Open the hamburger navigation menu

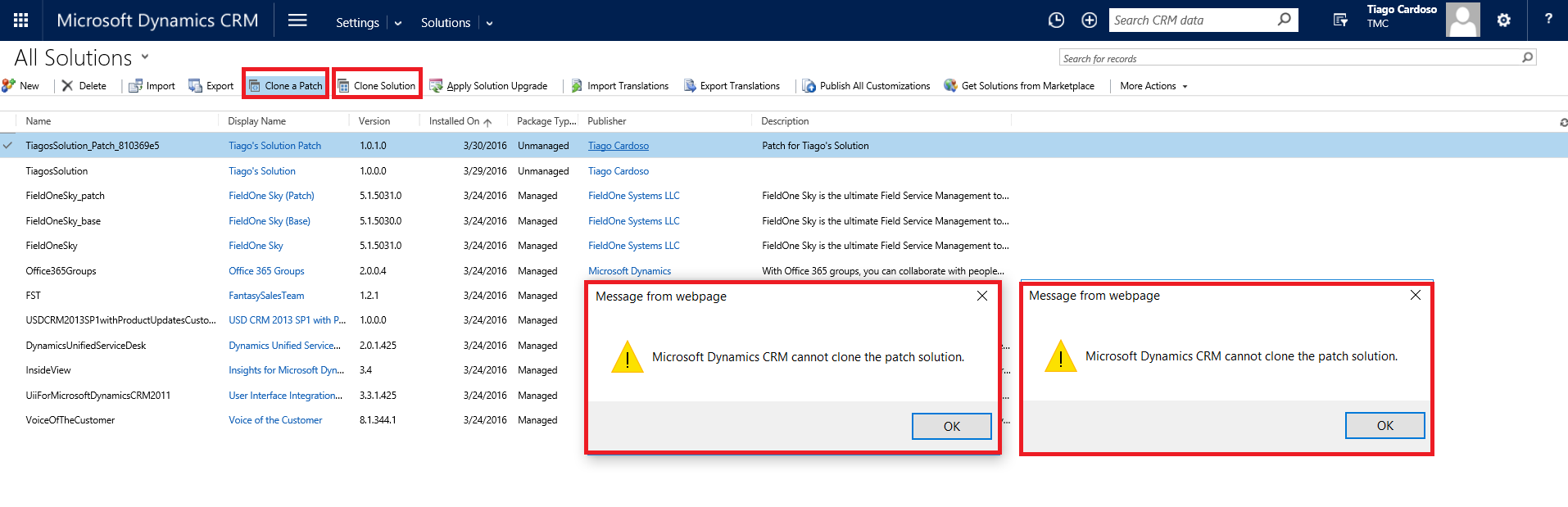click(297, 20)
